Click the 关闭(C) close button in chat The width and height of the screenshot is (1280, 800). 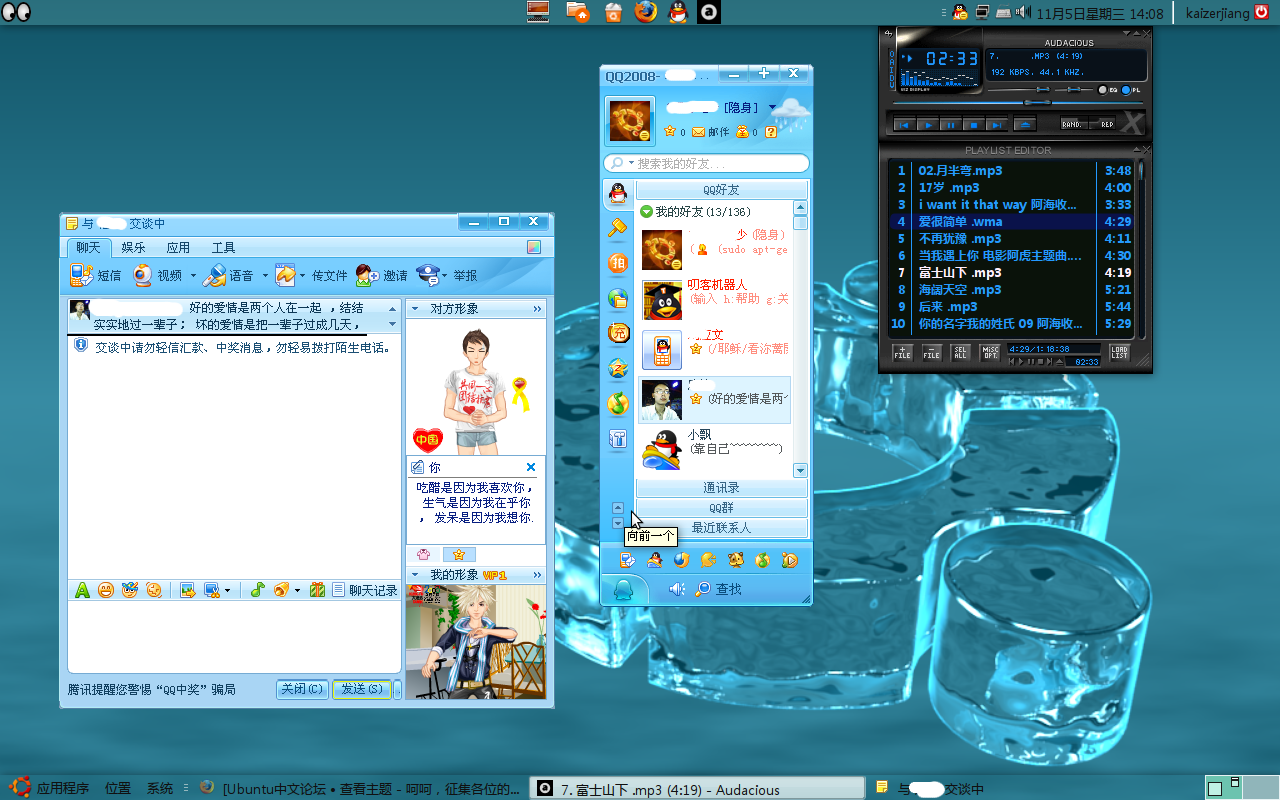pos(302,689)
